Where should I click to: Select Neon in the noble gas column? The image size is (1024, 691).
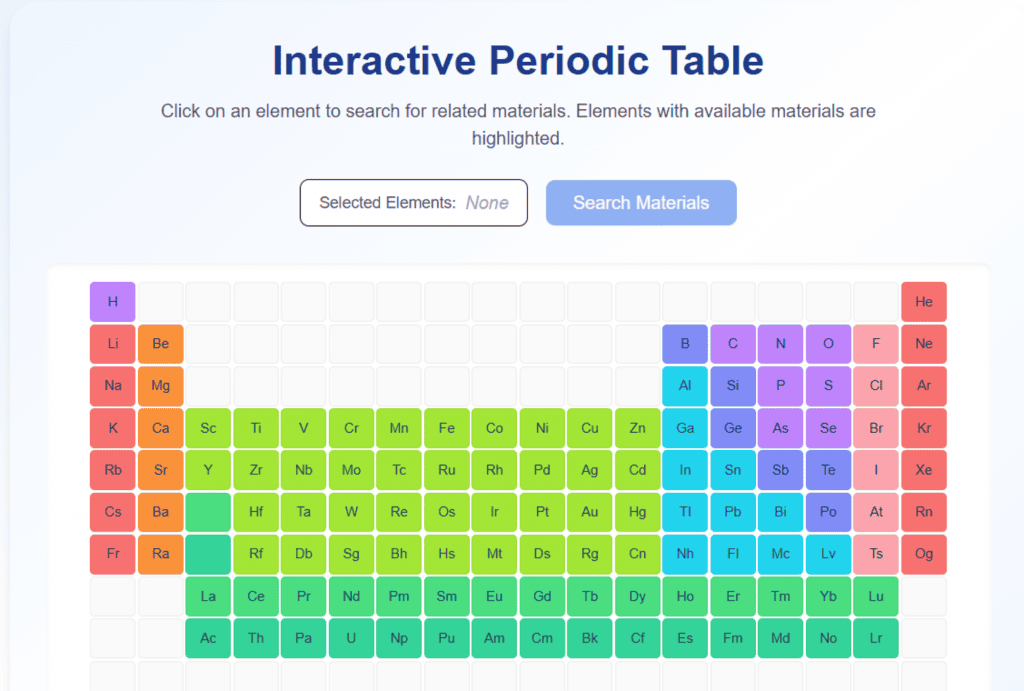coord(924,343)
